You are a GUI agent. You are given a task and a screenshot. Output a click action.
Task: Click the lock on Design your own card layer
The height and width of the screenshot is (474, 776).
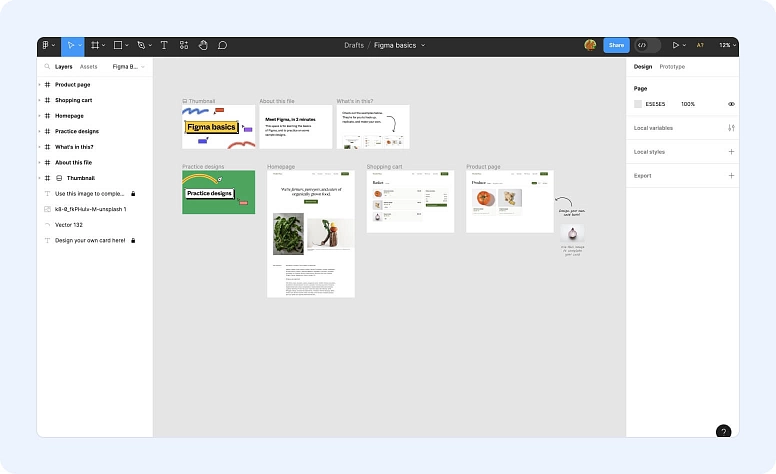click(x=133, y=240)
